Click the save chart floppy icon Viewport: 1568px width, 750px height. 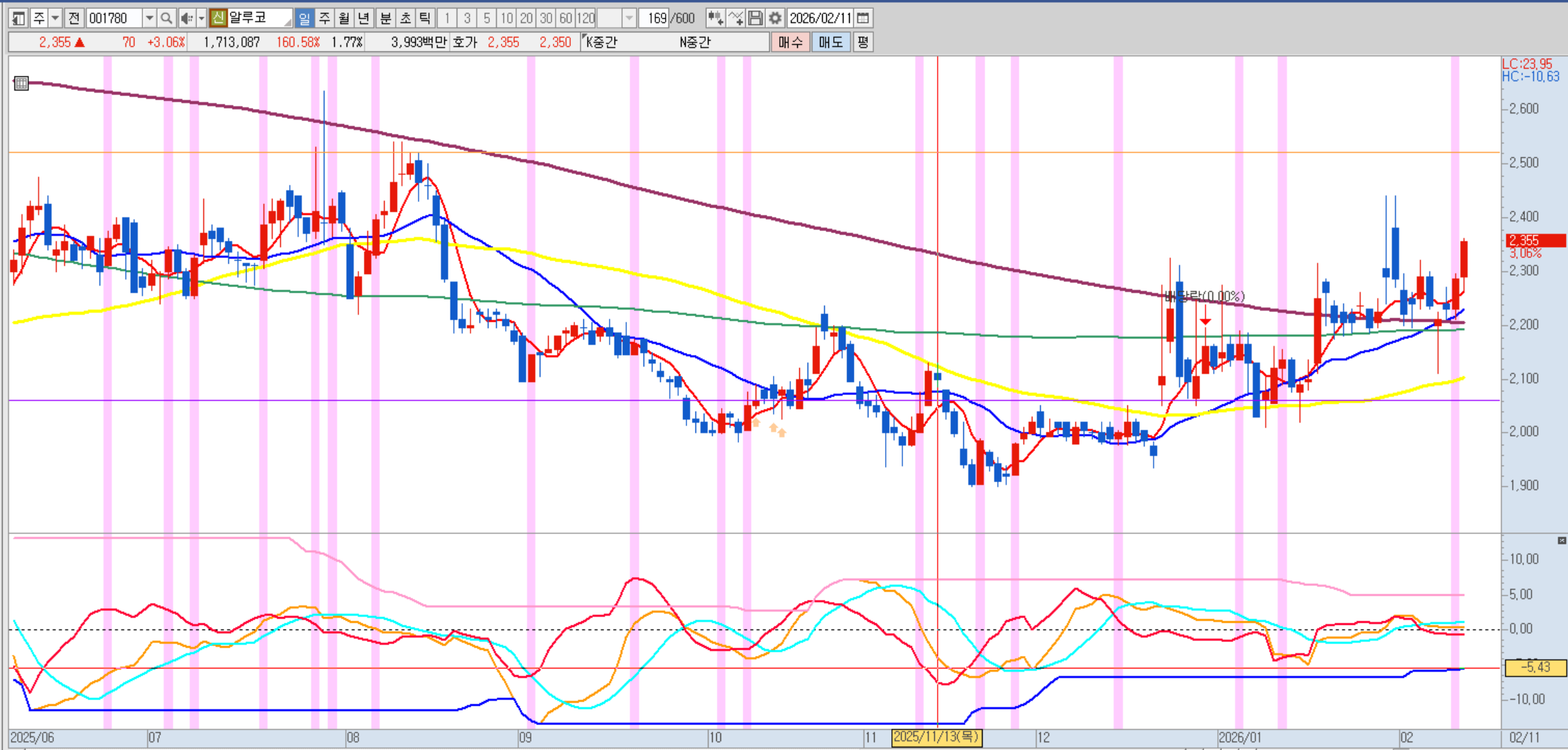click(756, 18)
